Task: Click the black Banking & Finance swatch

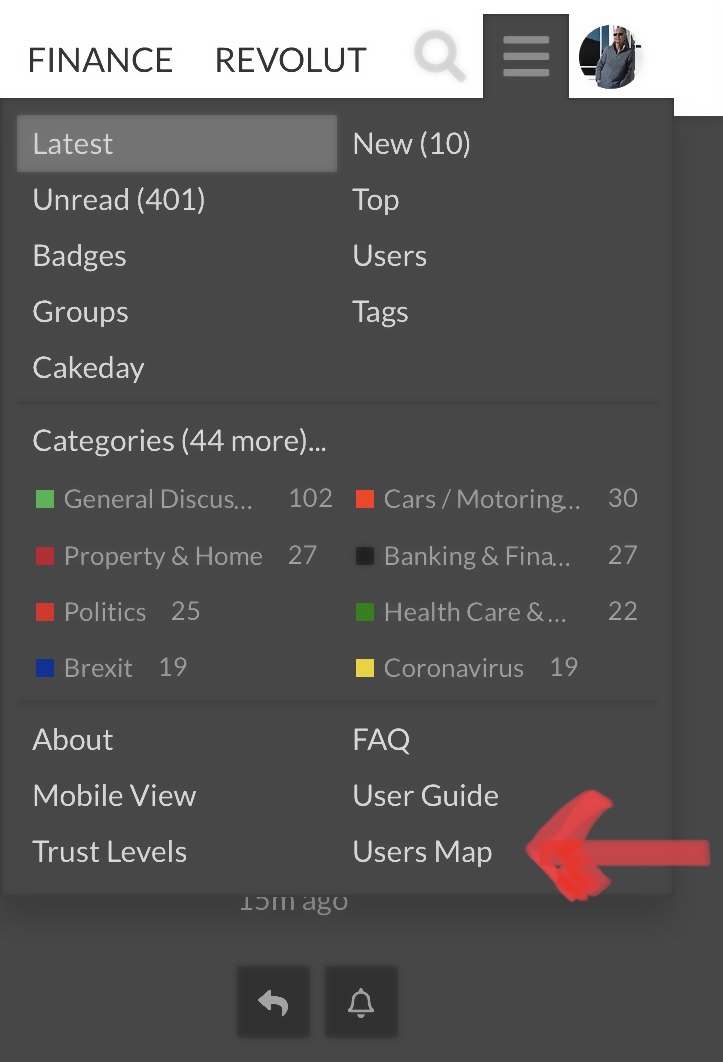Action: (x=365, y=556)
